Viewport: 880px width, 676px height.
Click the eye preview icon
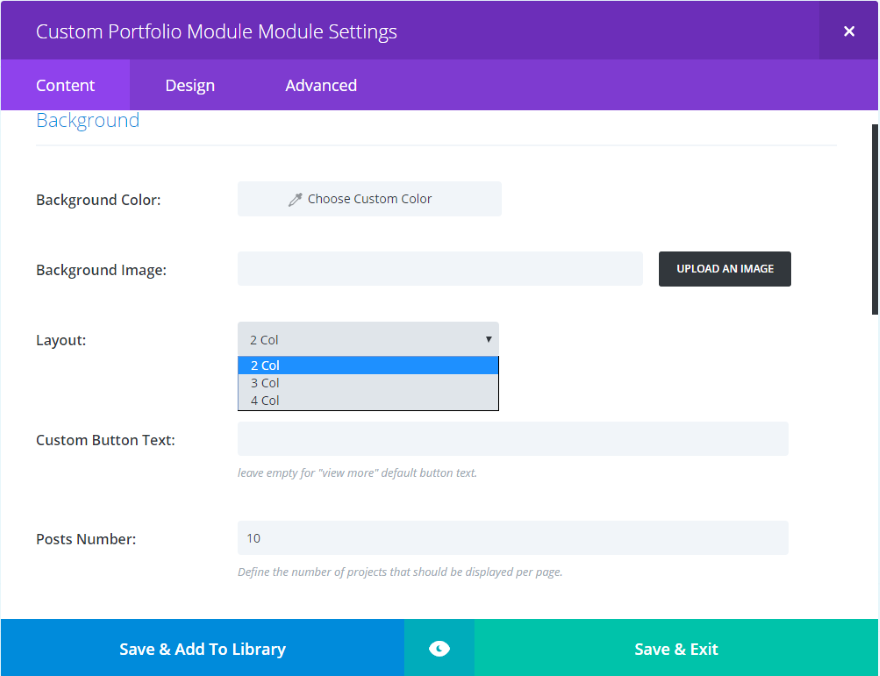439,649
